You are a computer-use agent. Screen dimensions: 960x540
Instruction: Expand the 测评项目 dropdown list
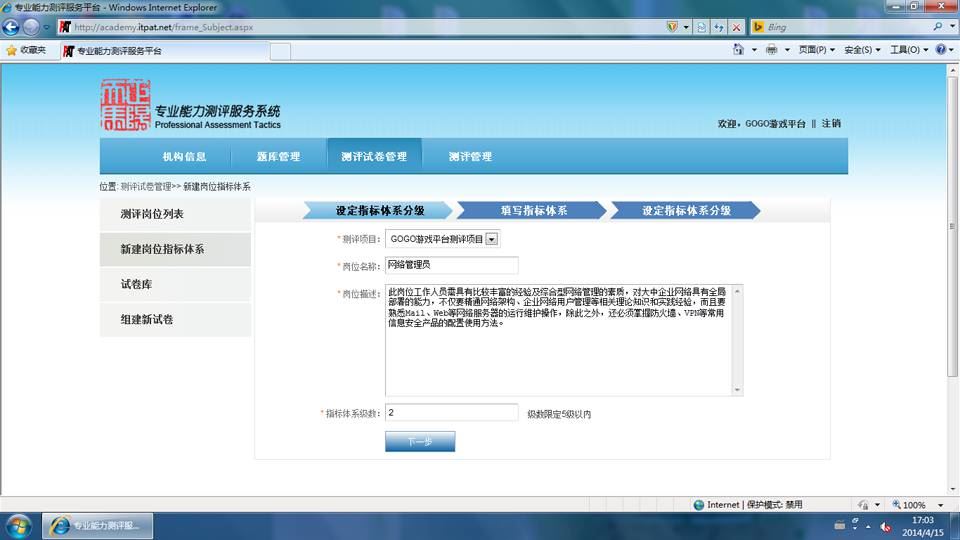click(492, 239)
